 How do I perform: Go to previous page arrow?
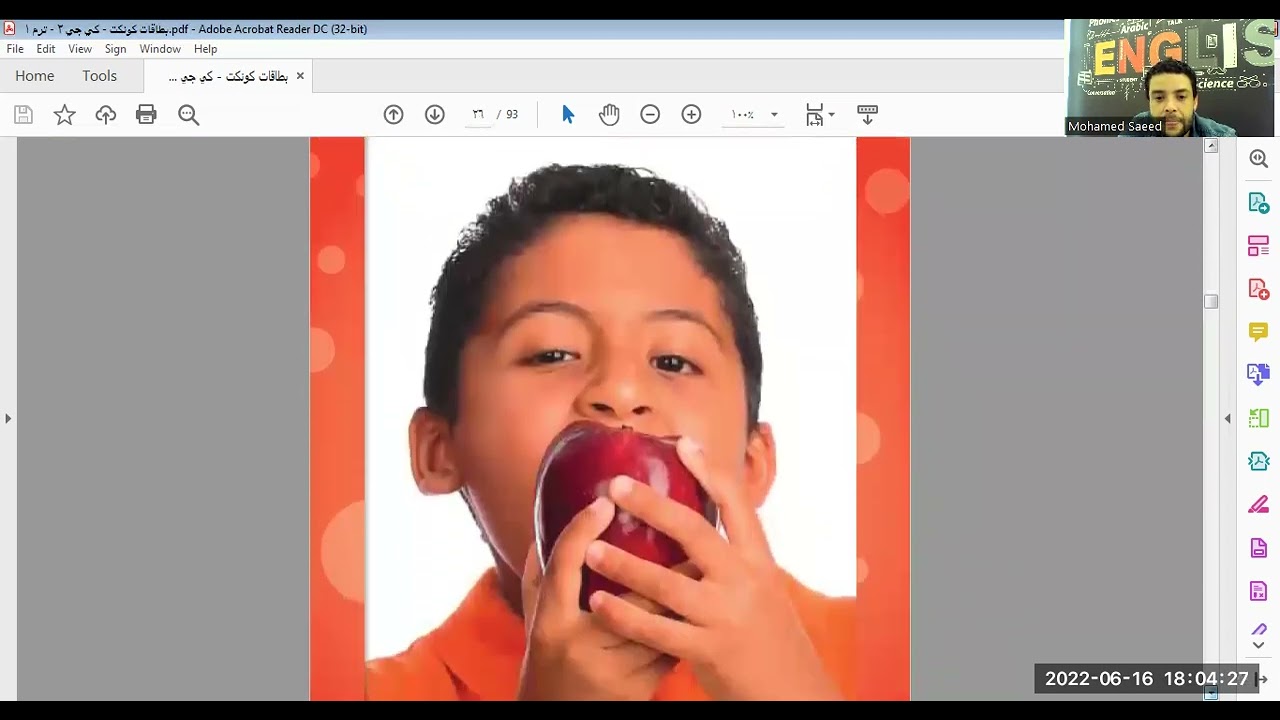click(394, 115)
